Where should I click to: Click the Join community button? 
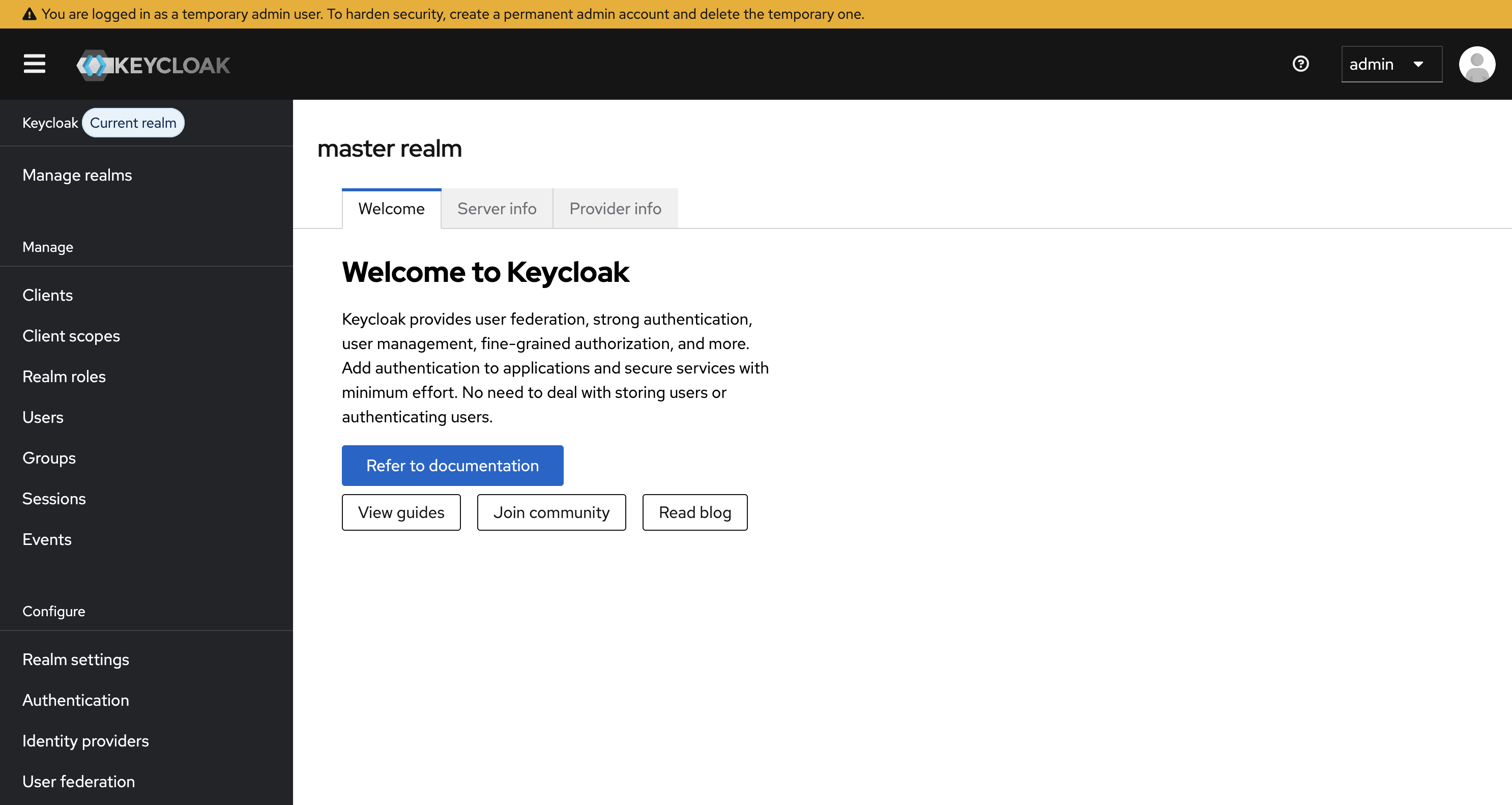pyautogui.click(x=550, y=512)
